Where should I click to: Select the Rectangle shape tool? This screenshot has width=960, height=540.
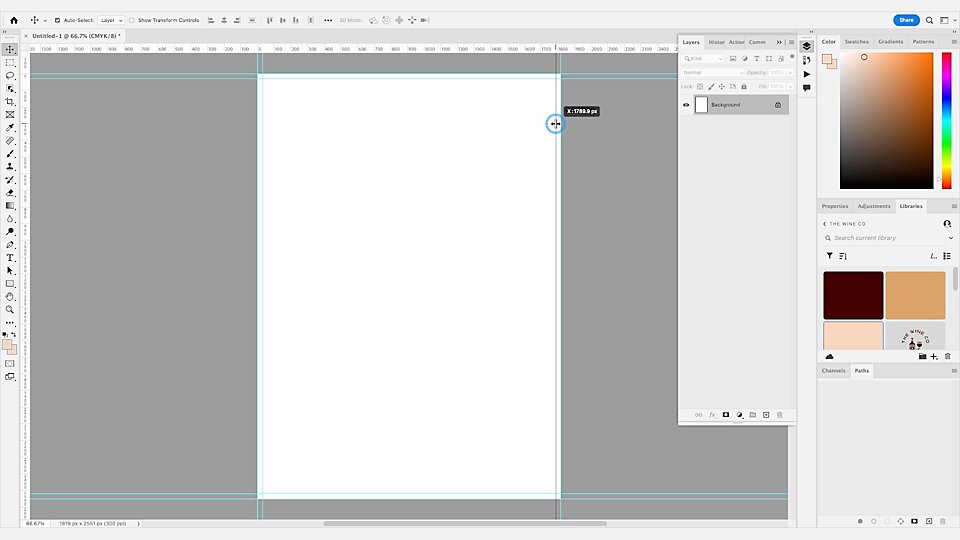pos(10,283)
